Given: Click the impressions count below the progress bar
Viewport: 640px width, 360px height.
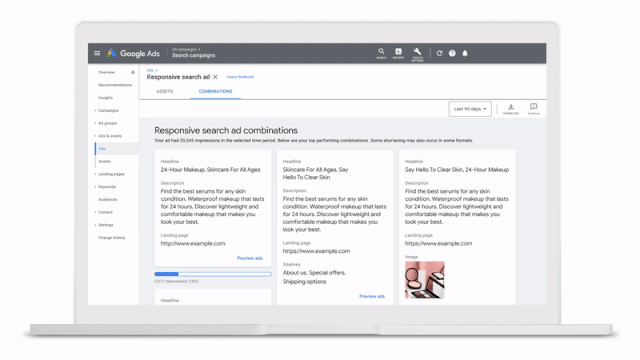Looking at the screenshot, I should click(x=176, y=281).
